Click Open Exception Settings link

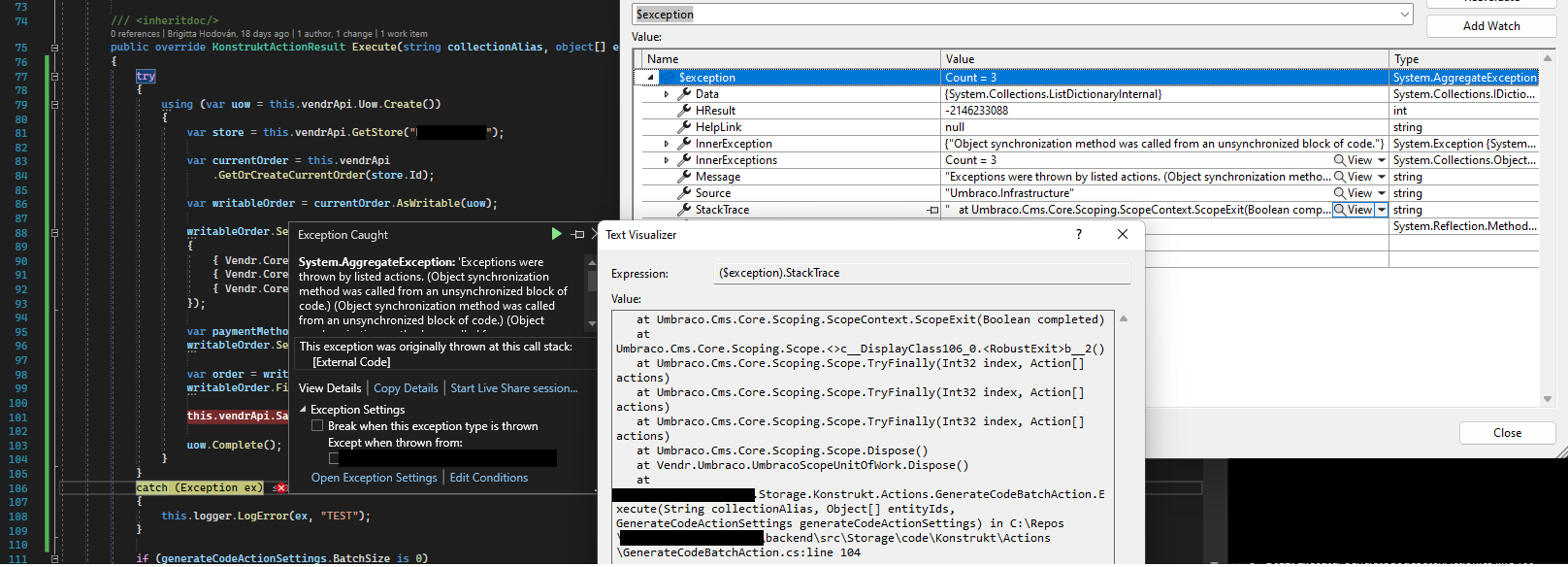coord(375,478)
